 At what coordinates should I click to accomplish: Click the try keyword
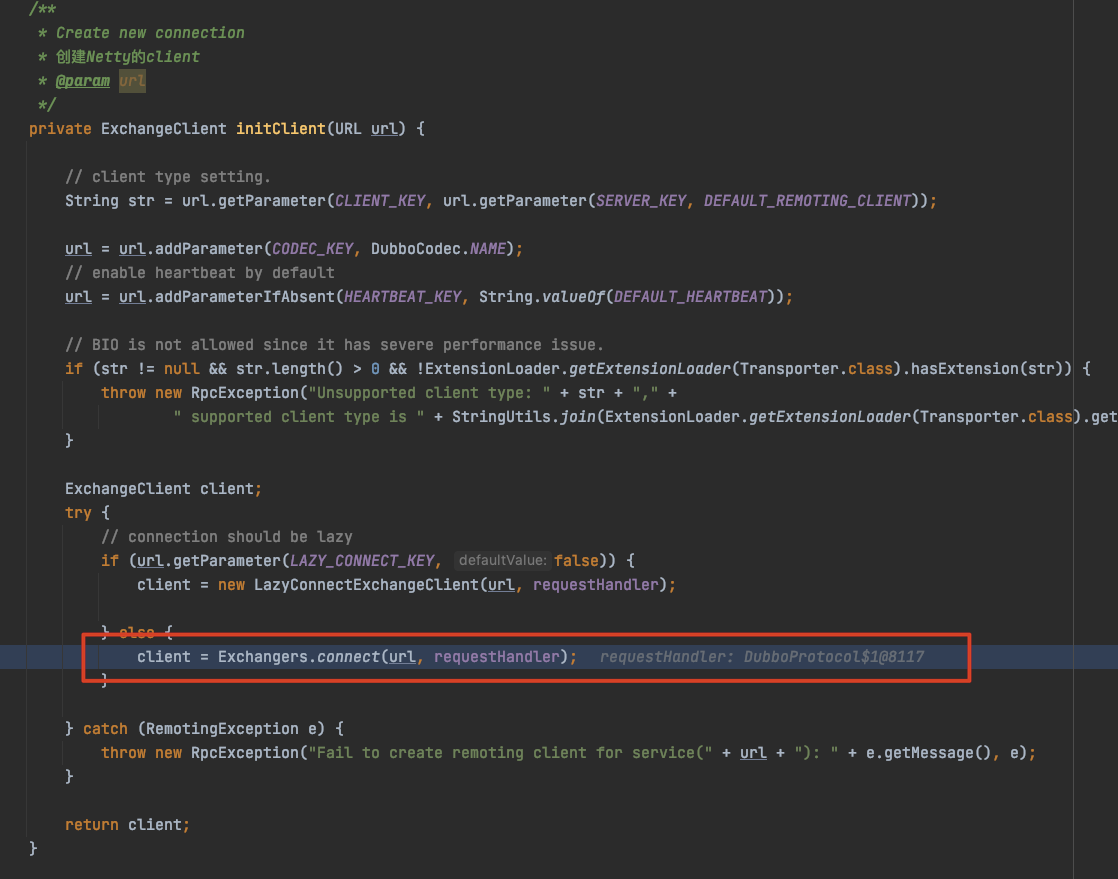pyautogui.click(x=78, y=513)
